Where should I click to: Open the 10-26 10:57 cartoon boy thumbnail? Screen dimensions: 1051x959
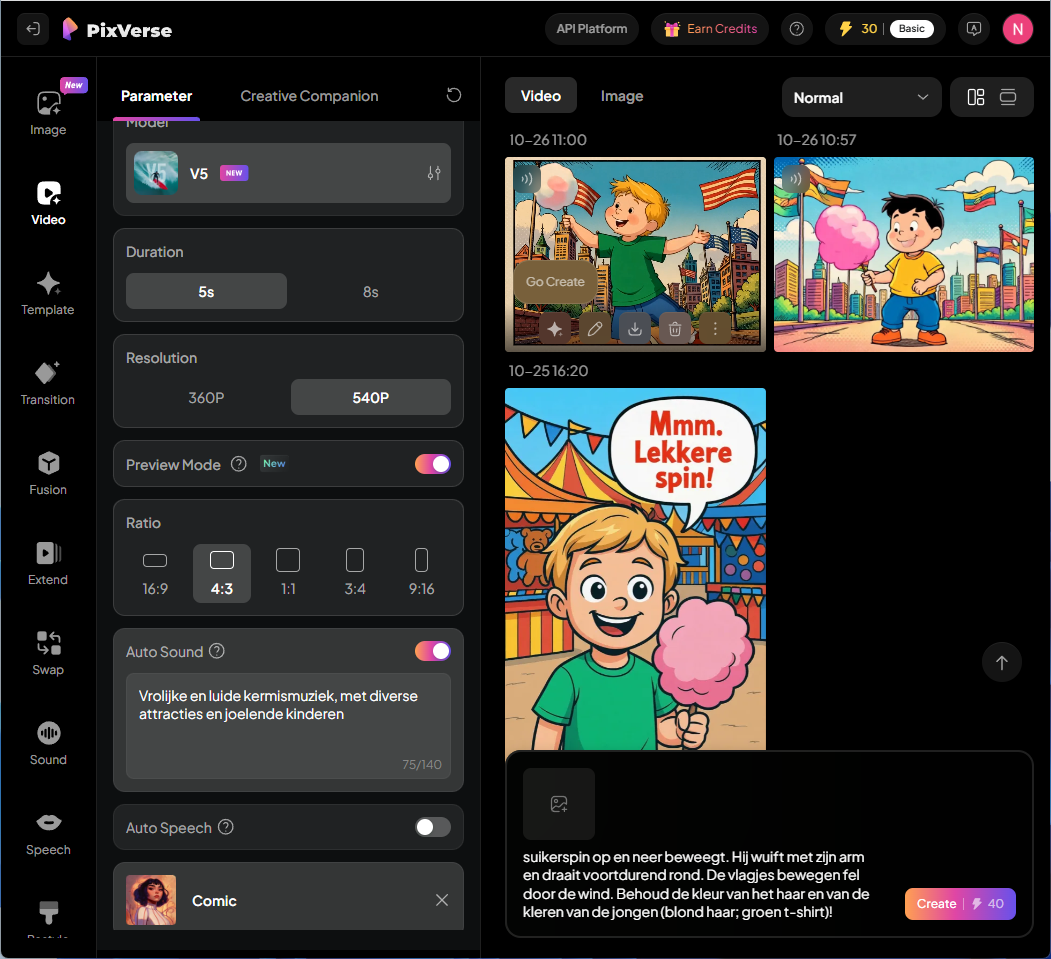coord(904,254)
